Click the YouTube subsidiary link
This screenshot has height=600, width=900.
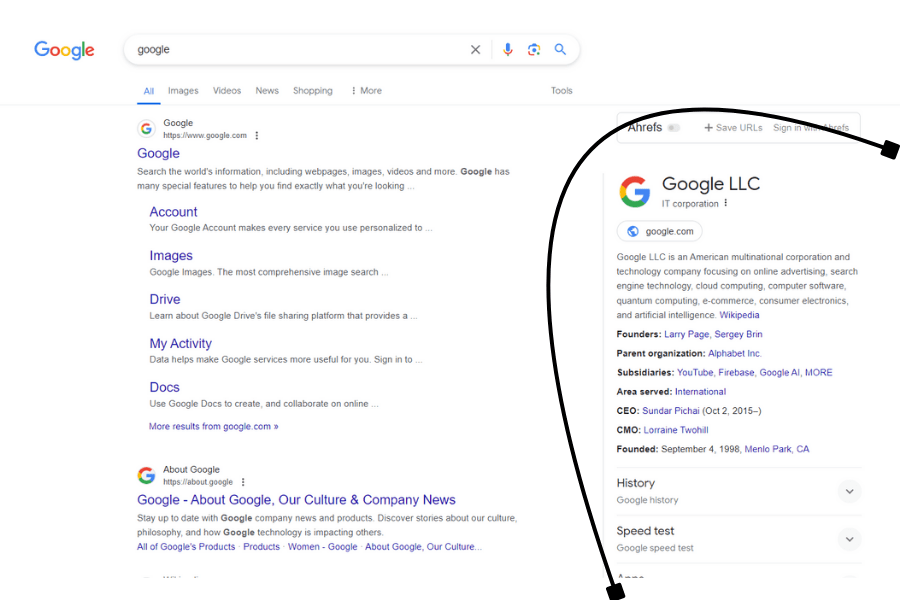[x=695, y=373]
